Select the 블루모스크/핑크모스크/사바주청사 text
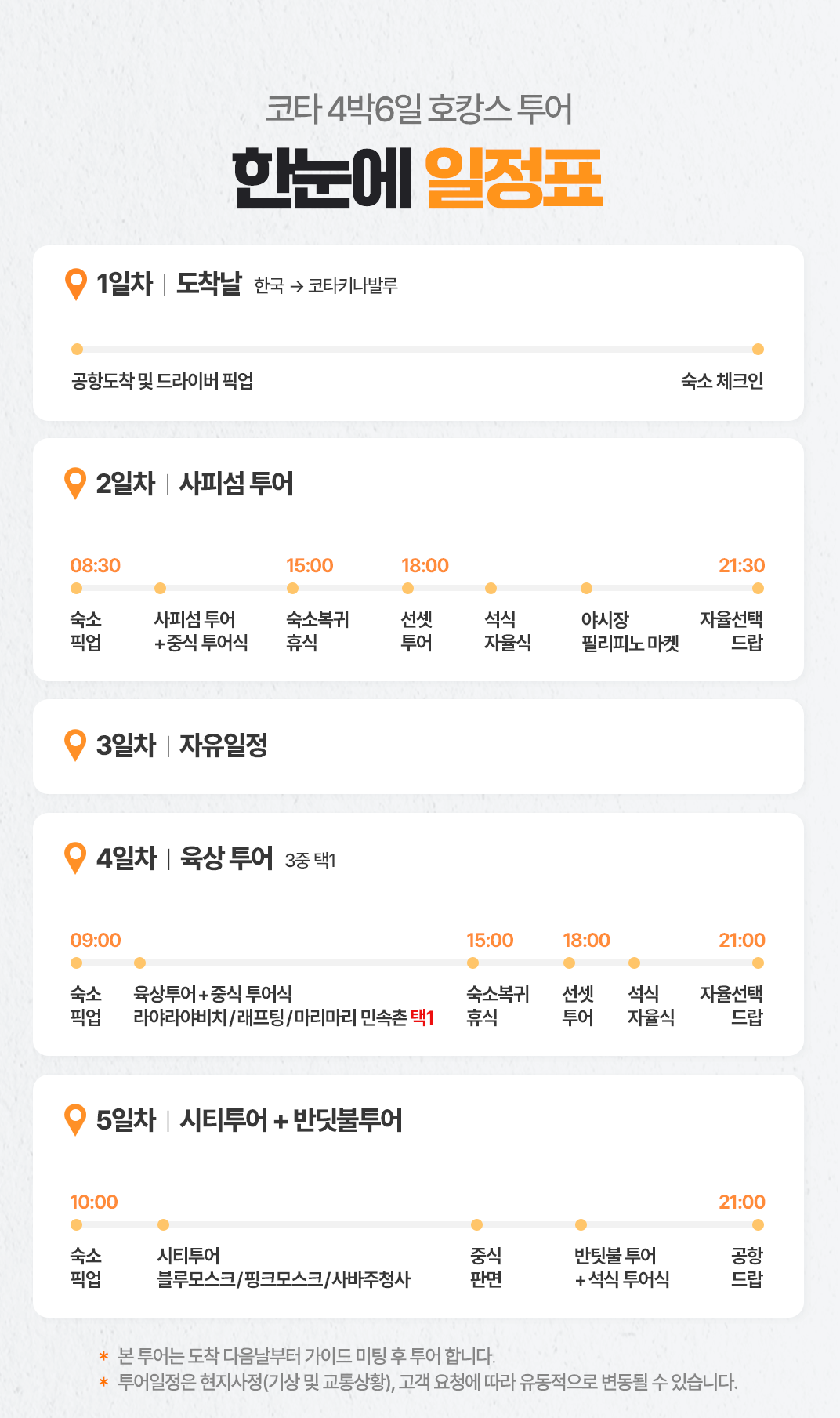 pyautogui.click(x=284, y=1279)
